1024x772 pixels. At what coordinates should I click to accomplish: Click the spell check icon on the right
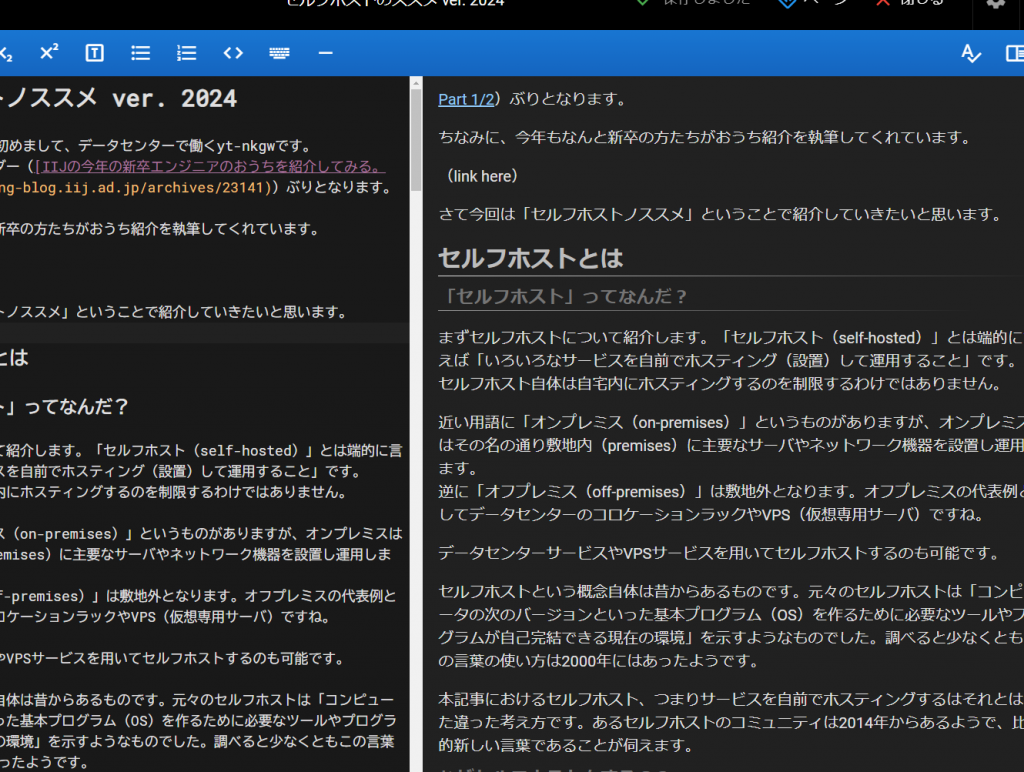[x=971, y=53]
